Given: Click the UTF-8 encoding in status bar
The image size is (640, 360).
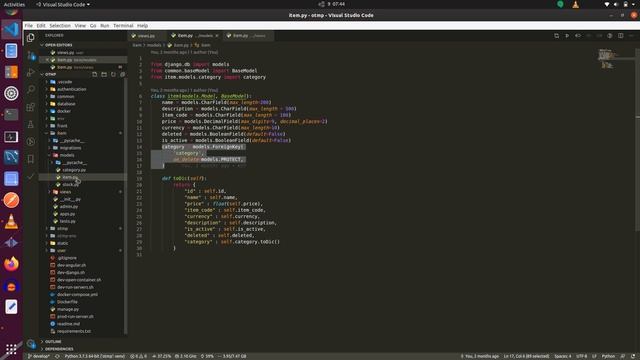Looking at the screenshot, I should [x=581, y=356].
